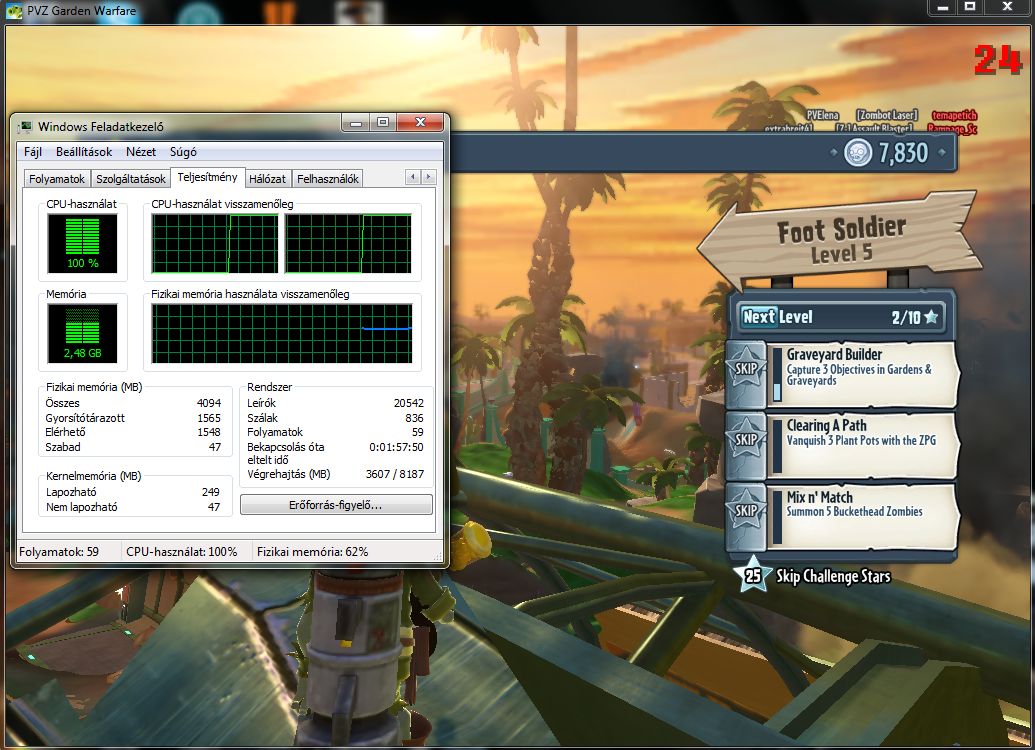This screenshot has height=750, width=1035.
Task: Click the physical memory history graph
Action: pos(282,333)
